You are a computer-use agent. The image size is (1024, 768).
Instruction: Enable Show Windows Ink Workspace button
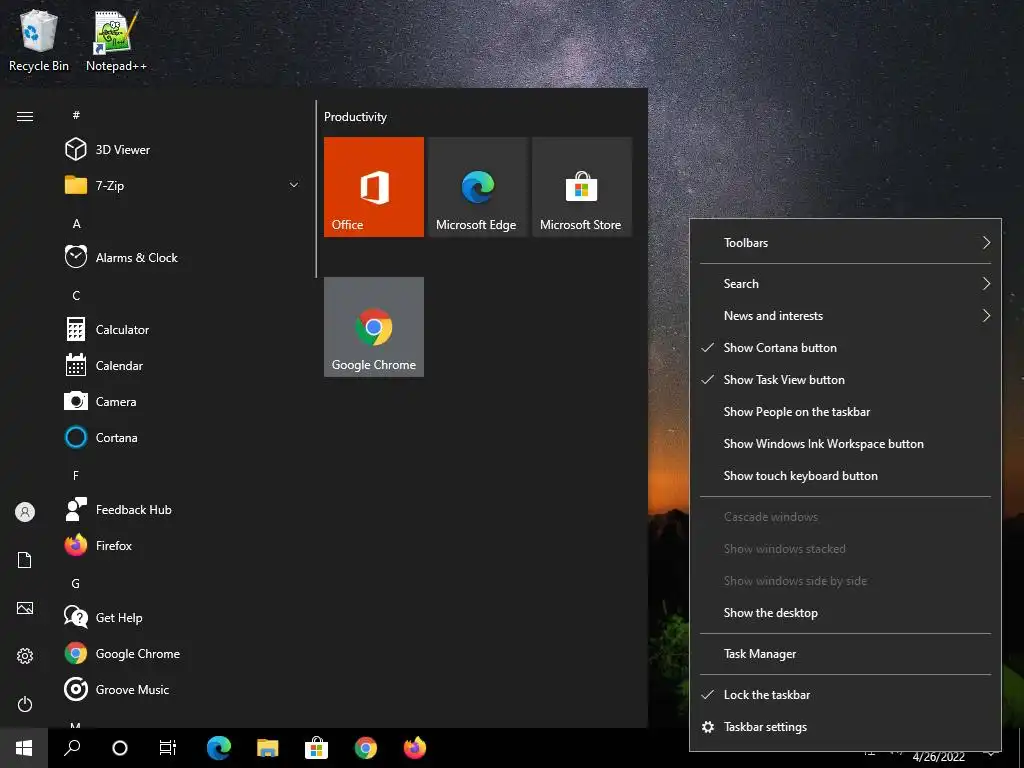click(845, 443)
